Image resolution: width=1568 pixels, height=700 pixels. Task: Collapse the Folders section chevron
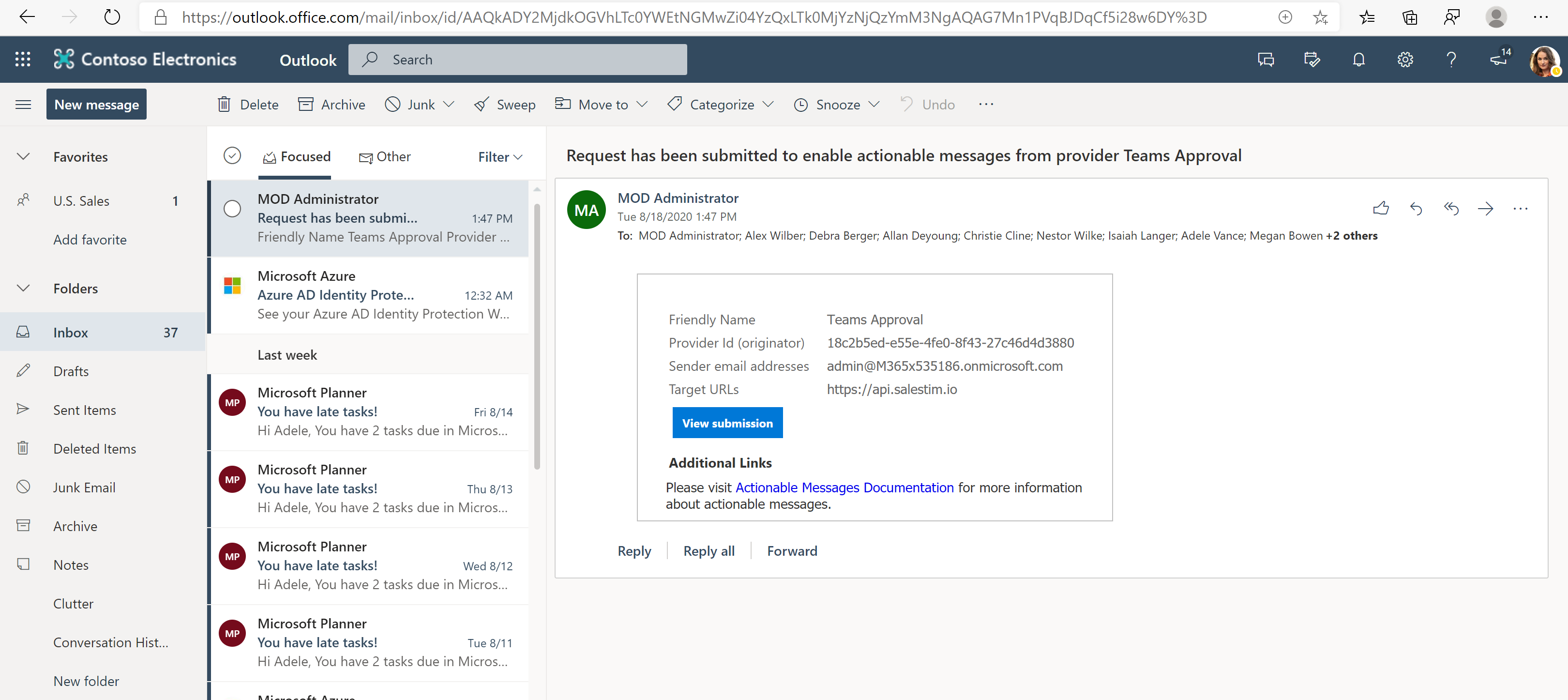23,288
